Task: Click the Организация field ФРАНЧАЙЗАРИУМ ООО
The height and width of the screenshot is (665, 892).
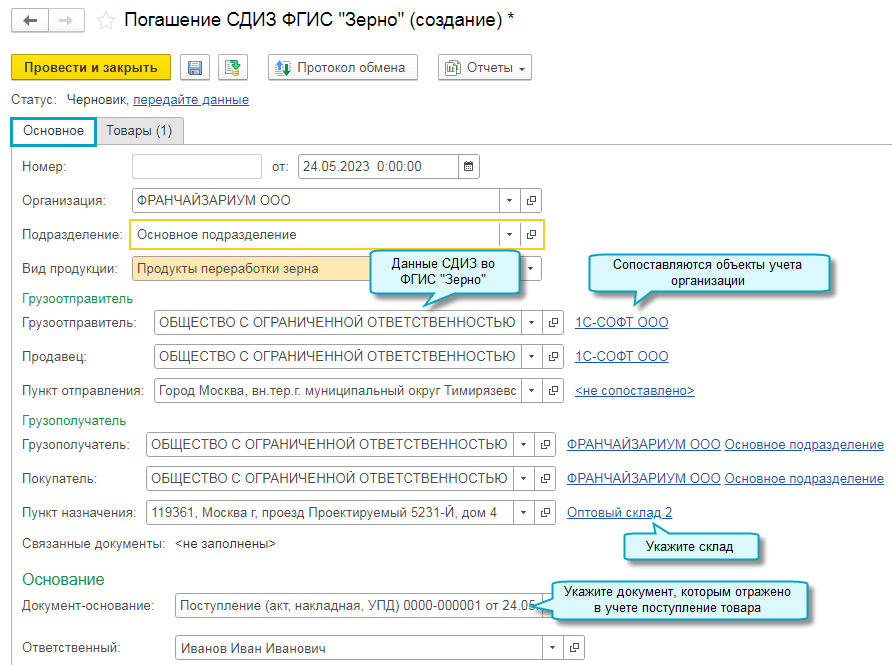Action: tap(316, 201)
